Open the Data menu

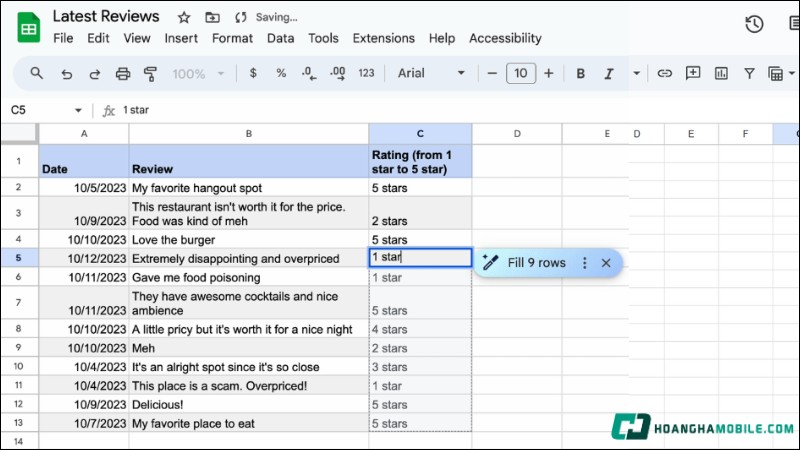pos(280,38)
